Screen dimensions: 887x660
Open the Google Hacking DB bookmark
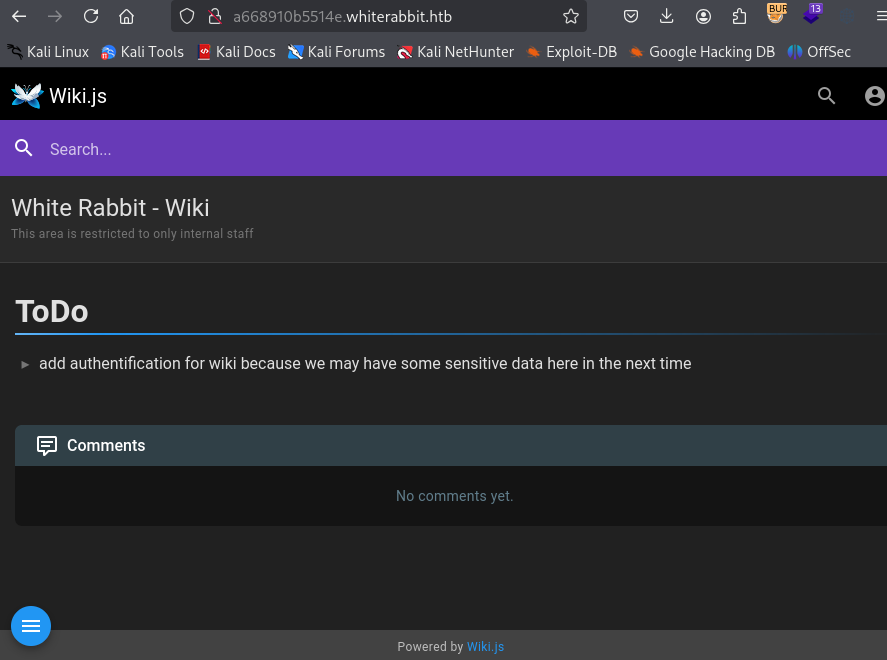[702, 52]
